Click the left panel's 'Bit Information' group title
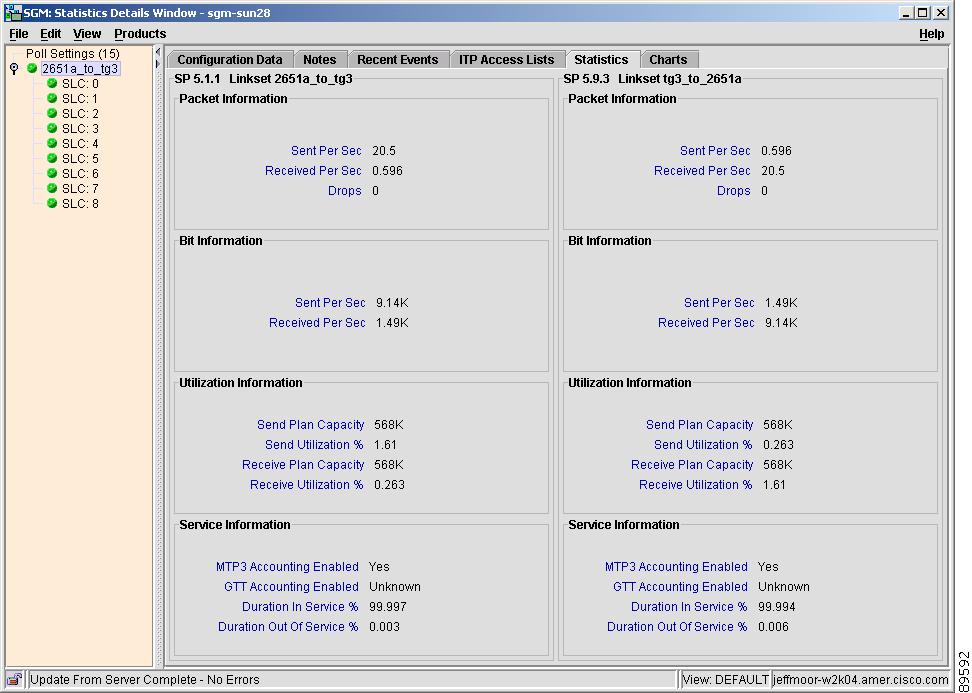The image size is (972, 693). pos(221,241)
